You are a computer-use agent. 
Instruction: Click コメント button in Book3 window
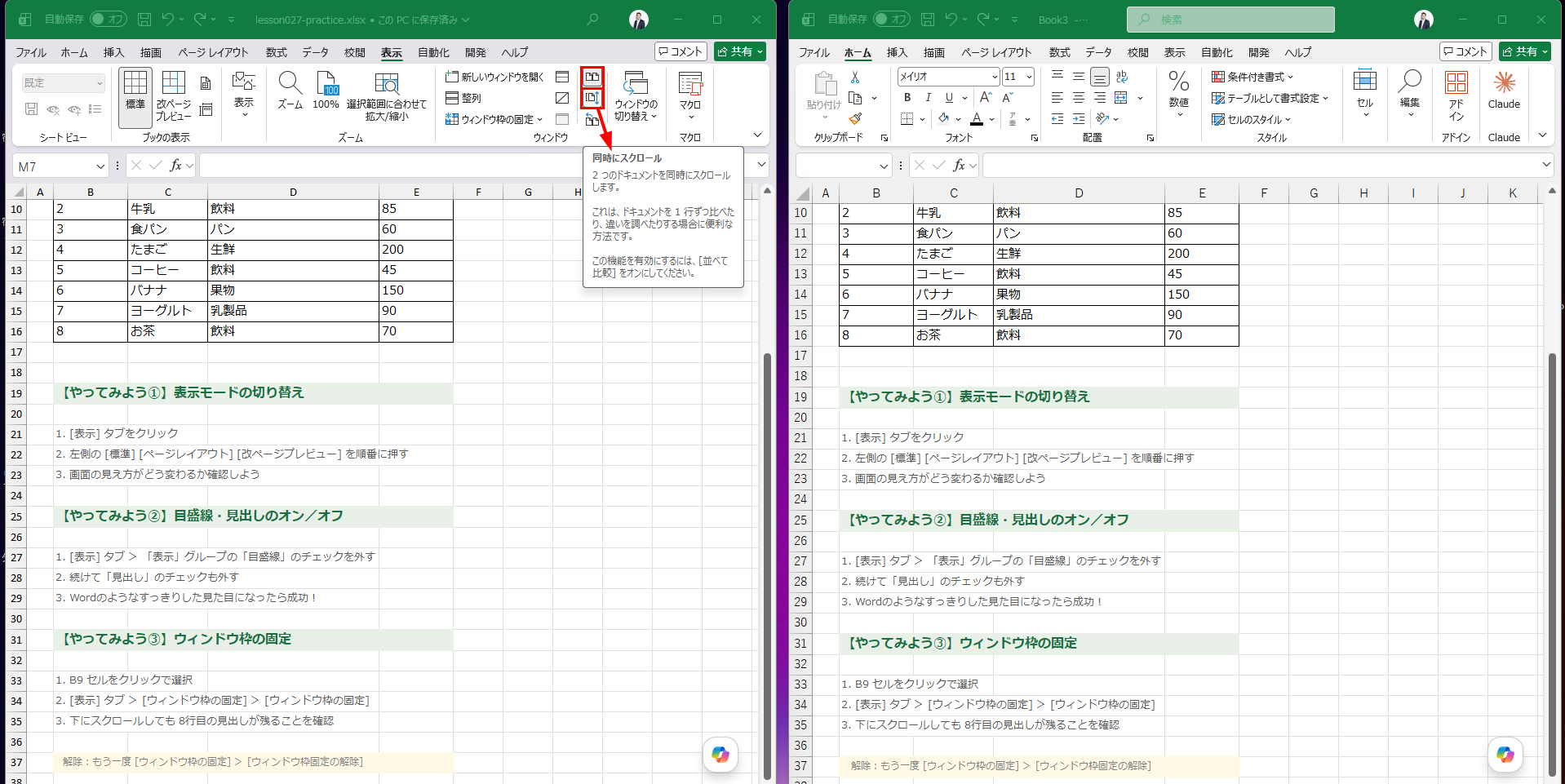(x=1465, y=51)
